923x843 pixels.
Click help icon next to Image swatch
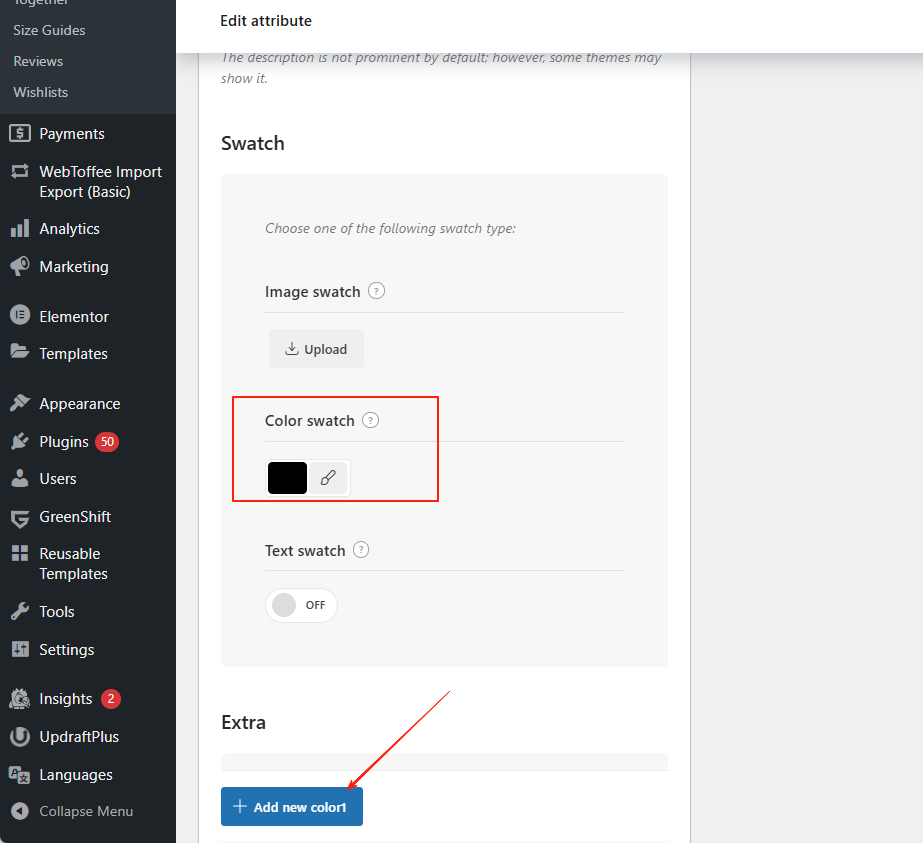pyautogui.click(x=376, y=291)
